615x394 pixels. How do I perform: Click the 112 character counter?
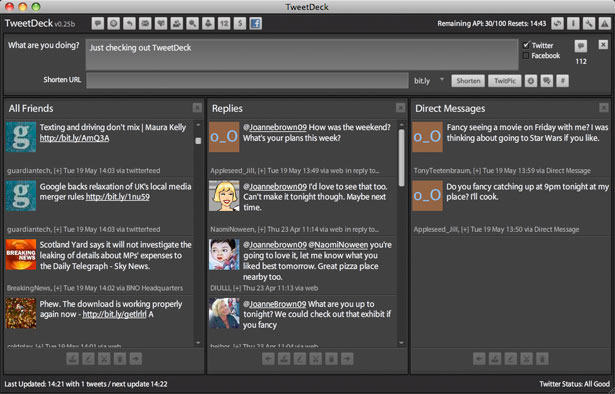point(581,61)
